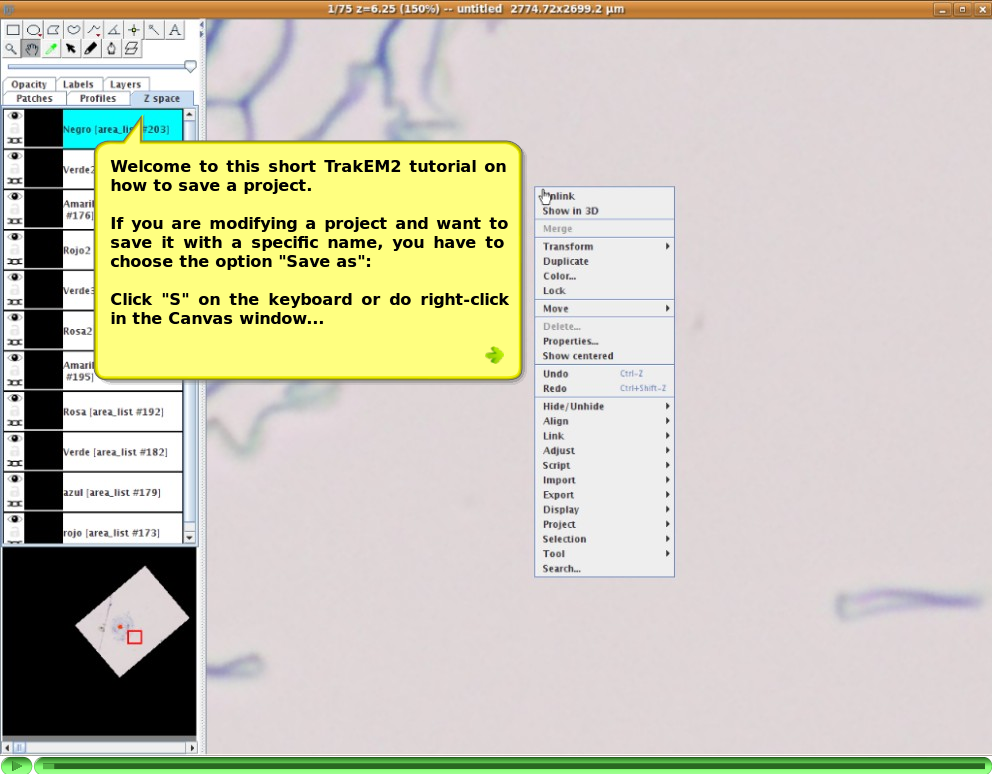The height and width of the screenshot is (774, 992).
Task: Toggle visibility eye of Rojo2 row
Action: tap(15, 237)
